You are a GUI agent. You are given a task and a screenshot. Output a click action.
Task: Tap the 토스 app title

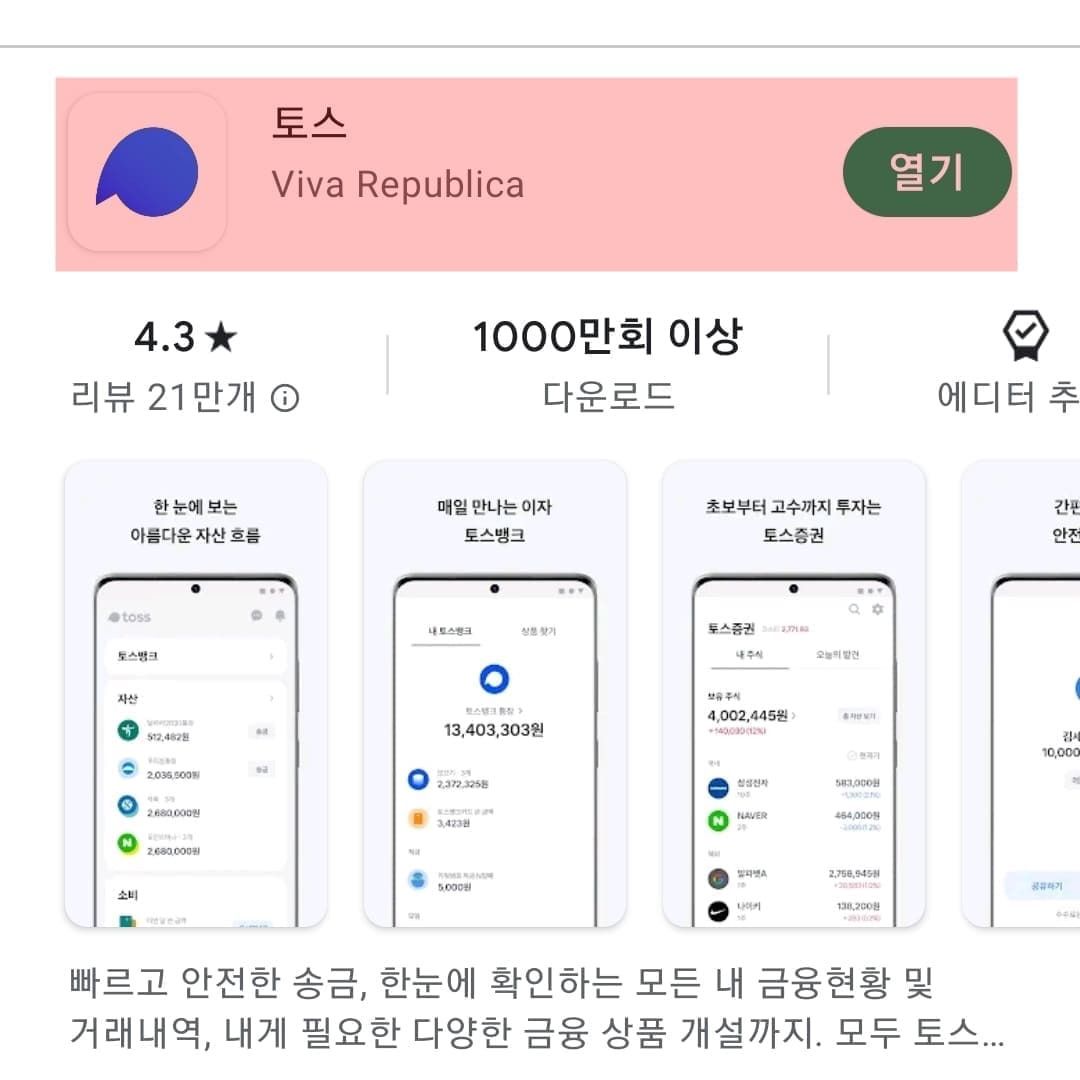(x=309, y=123)
